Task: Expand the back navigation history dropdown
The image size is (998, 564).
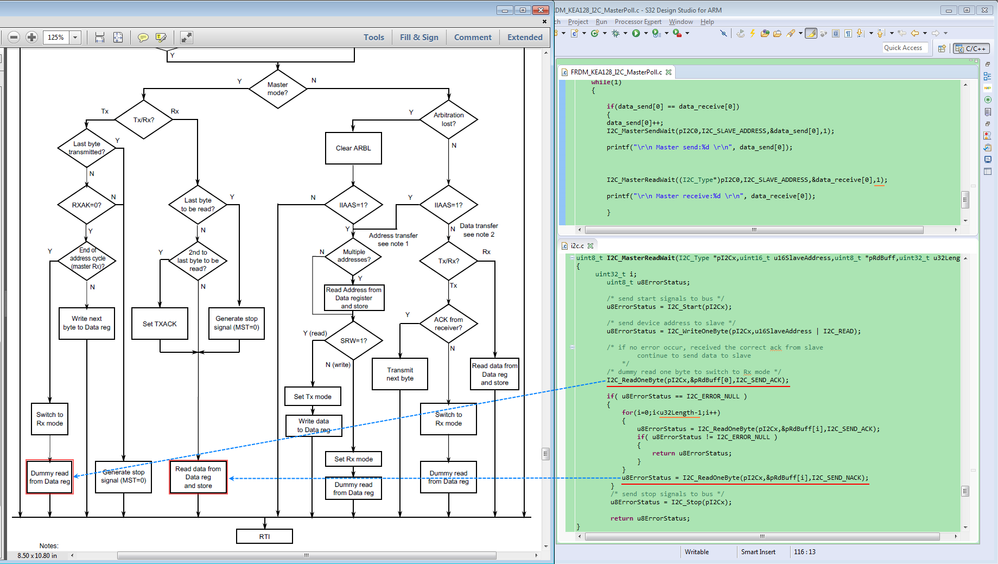Action: (x=924, y=33)
